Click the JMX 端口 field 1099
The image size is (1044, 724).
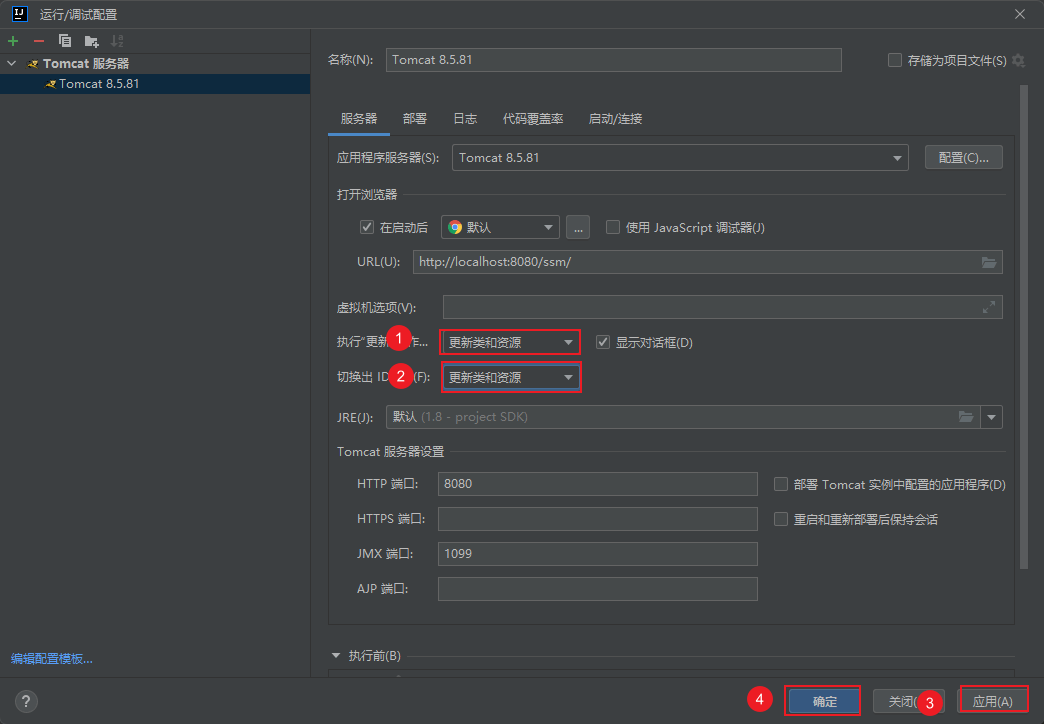click(597, 553)
